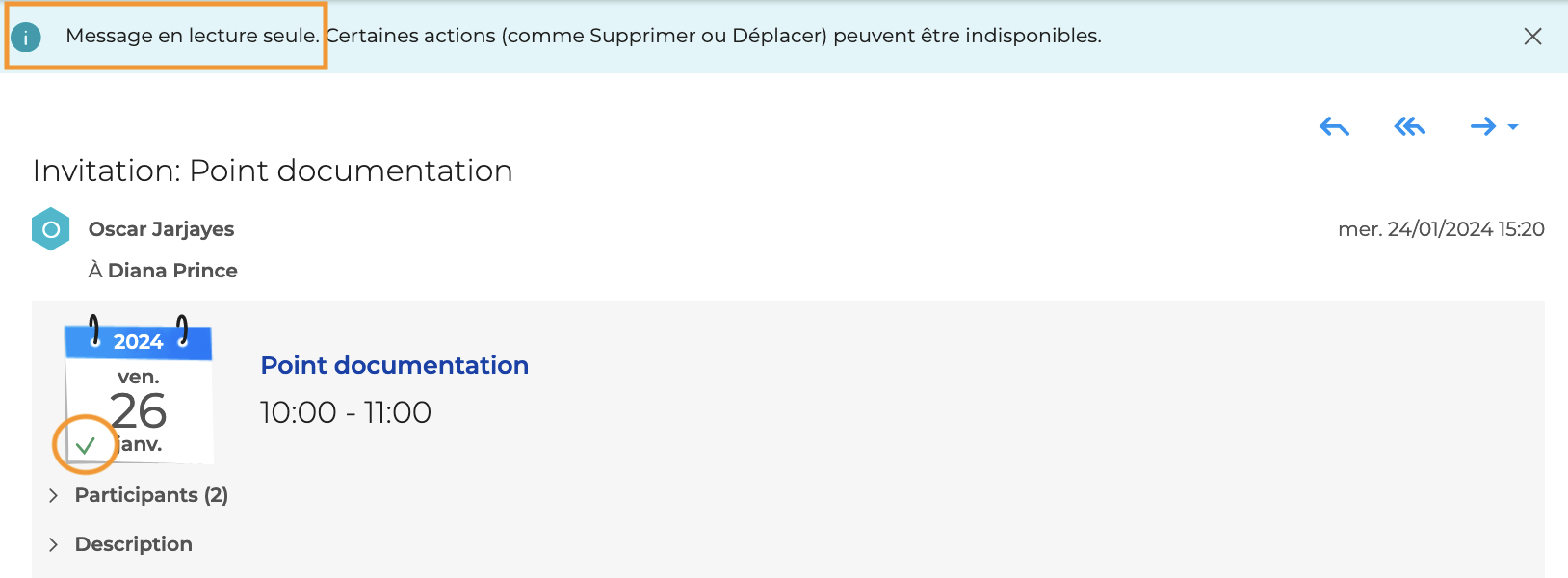Click the Participants (2) label

click(151, 495)
